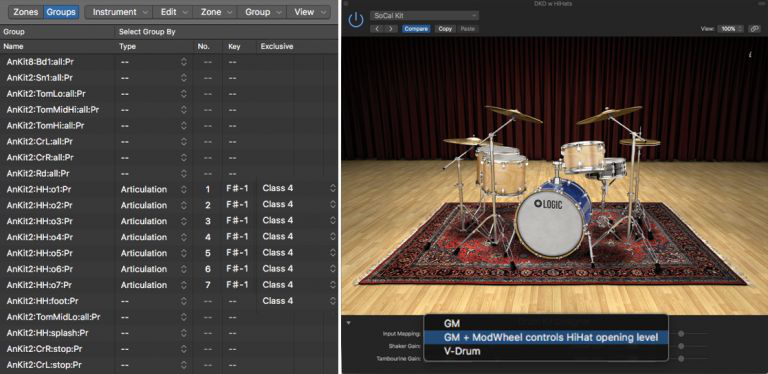
Task: Click articulation No. 3 cell for HH:o3
Action: click(x=208, y=221)
